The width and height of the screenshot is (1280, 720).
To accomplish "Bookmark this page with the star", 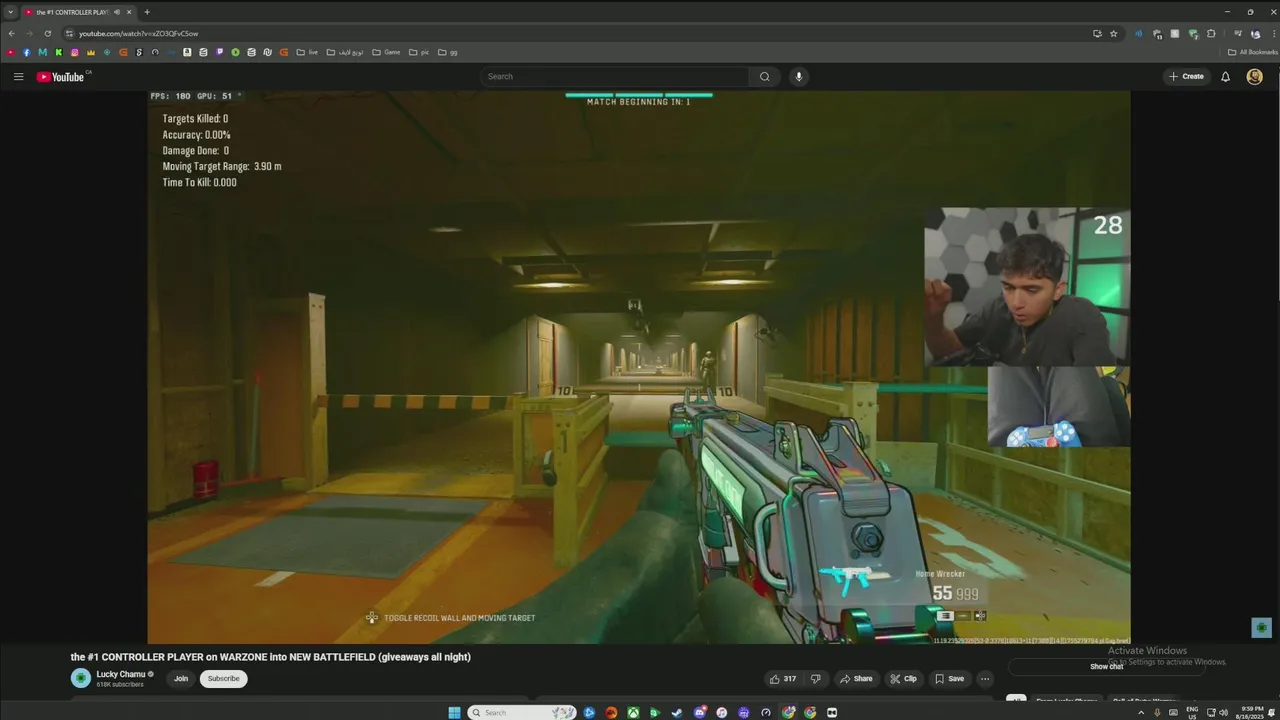I will click(1114, 34).
